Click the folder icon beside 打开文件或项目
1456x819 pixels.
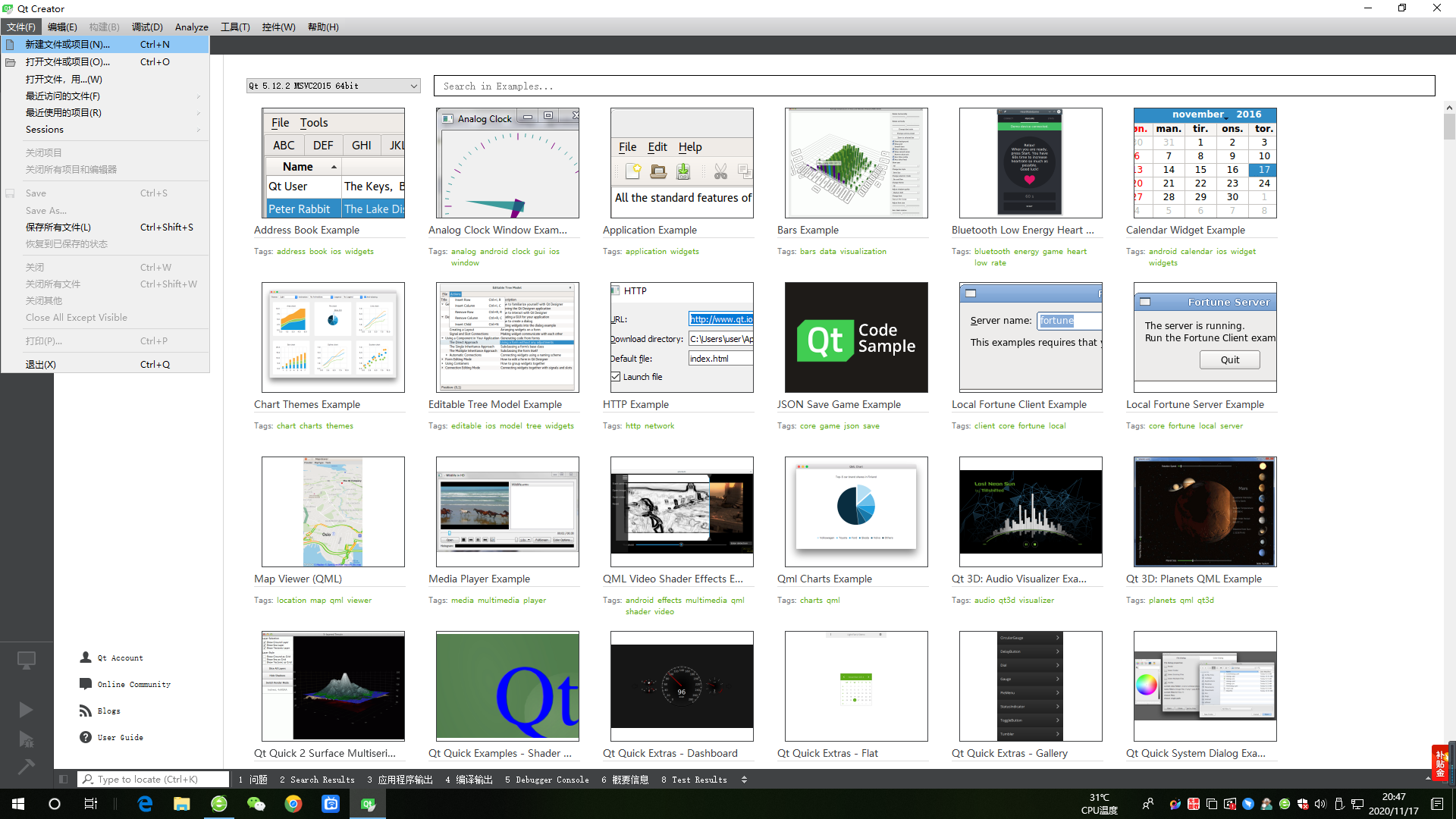pyautogui.click(x=11, y=62)
